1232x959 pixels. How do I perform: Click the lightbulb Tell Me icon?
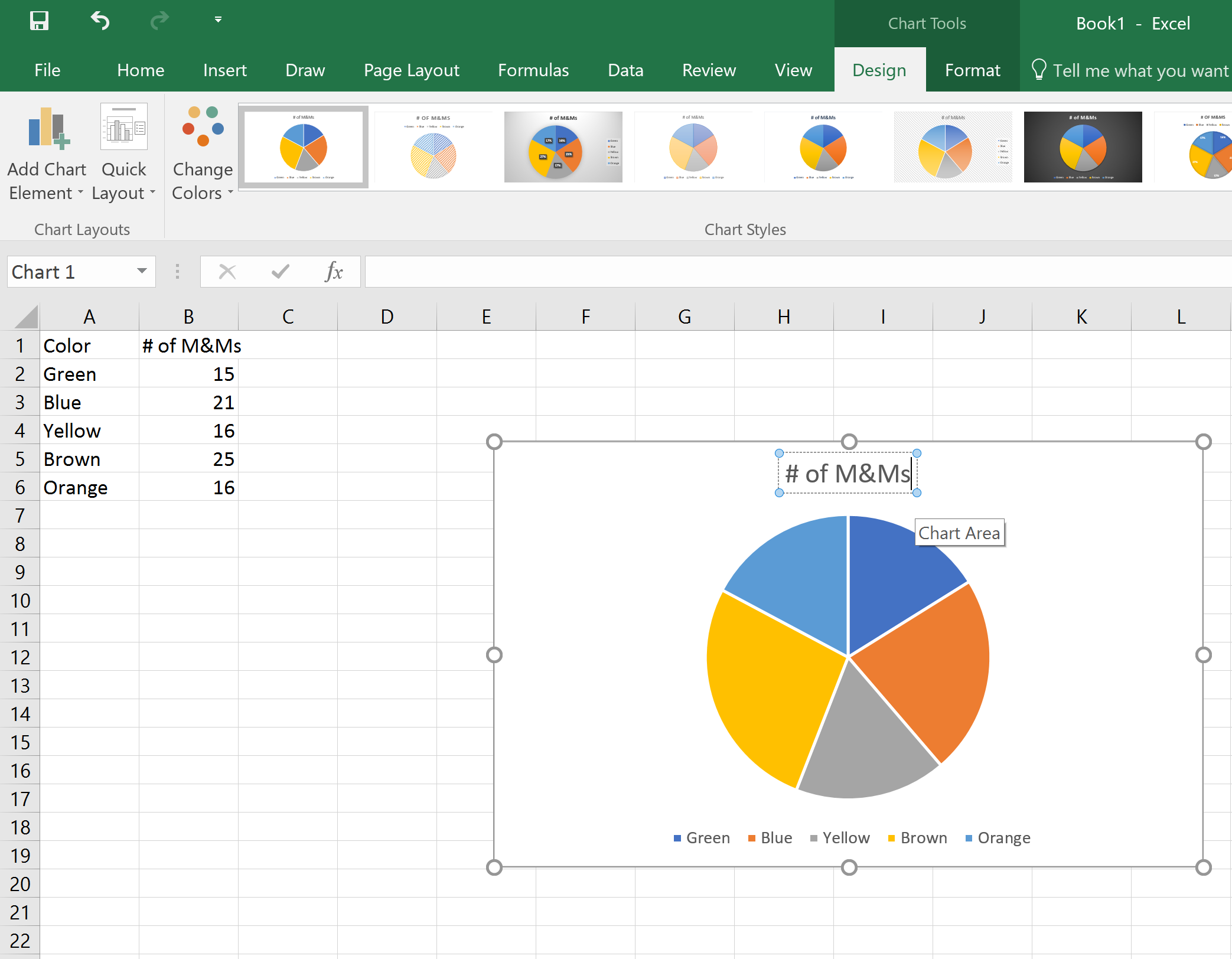point(1038,70)
